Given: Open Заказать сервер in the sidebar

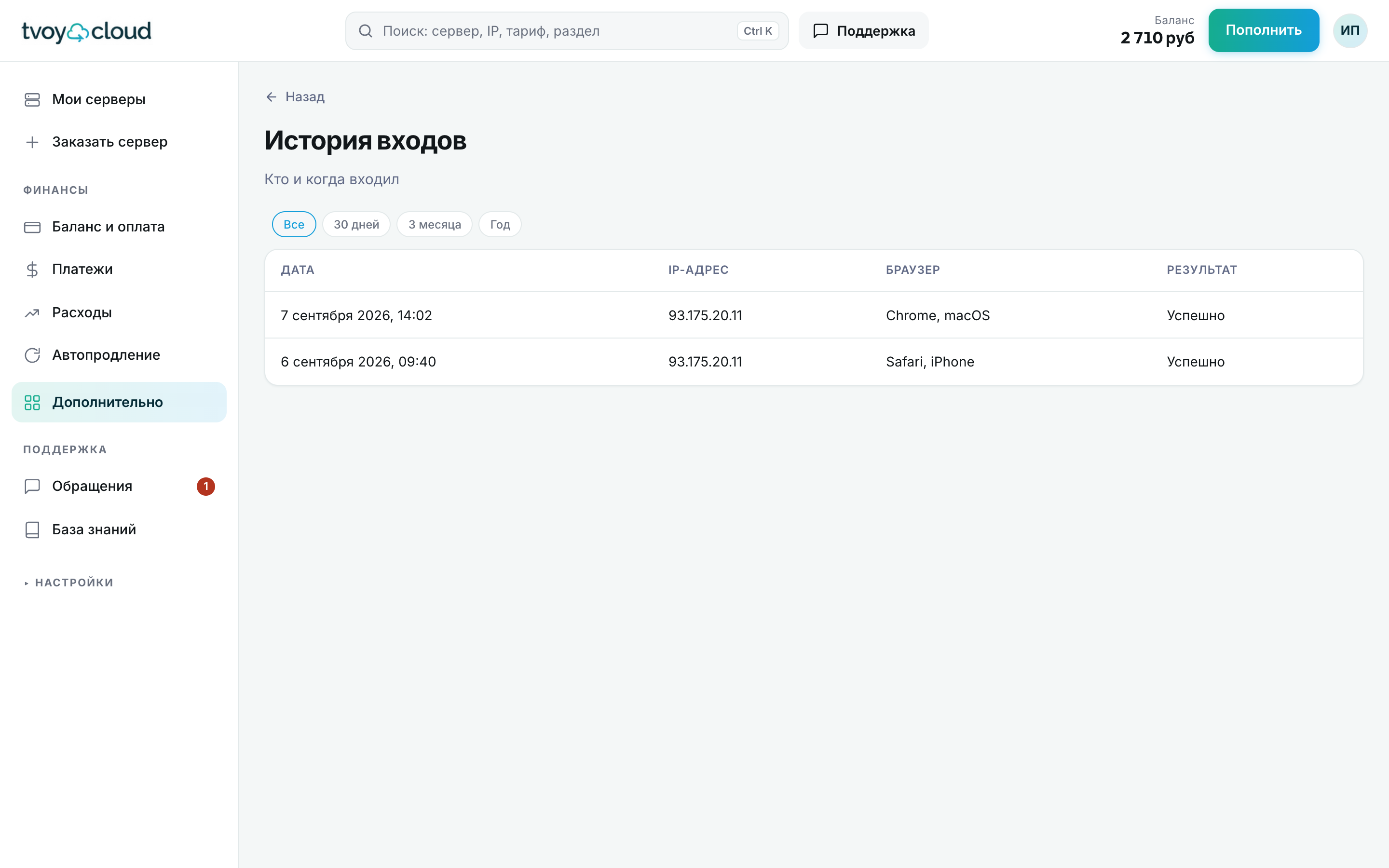Looking at the screenshot, I should pos(119,142).
